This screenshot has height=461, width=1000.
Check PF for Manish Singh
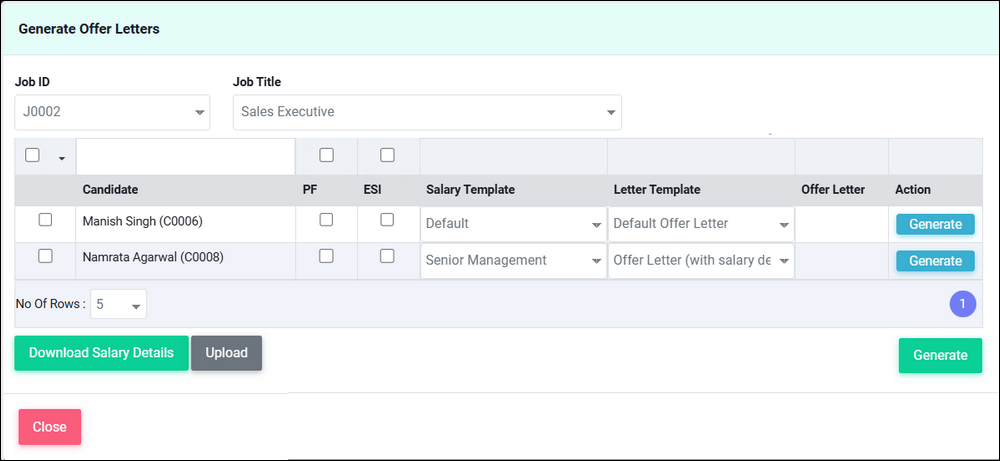point(326,220)
